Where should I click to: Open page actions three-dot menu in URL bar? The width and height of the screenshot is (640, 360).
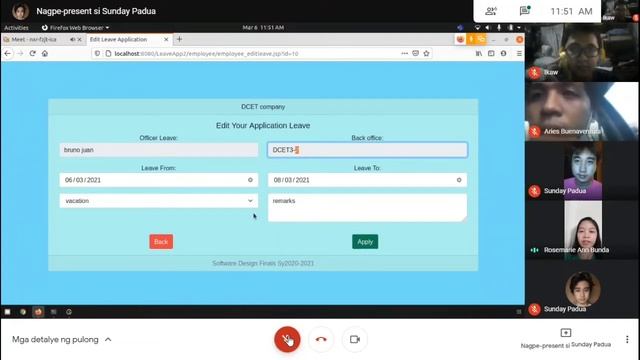(x=404, y=53)
